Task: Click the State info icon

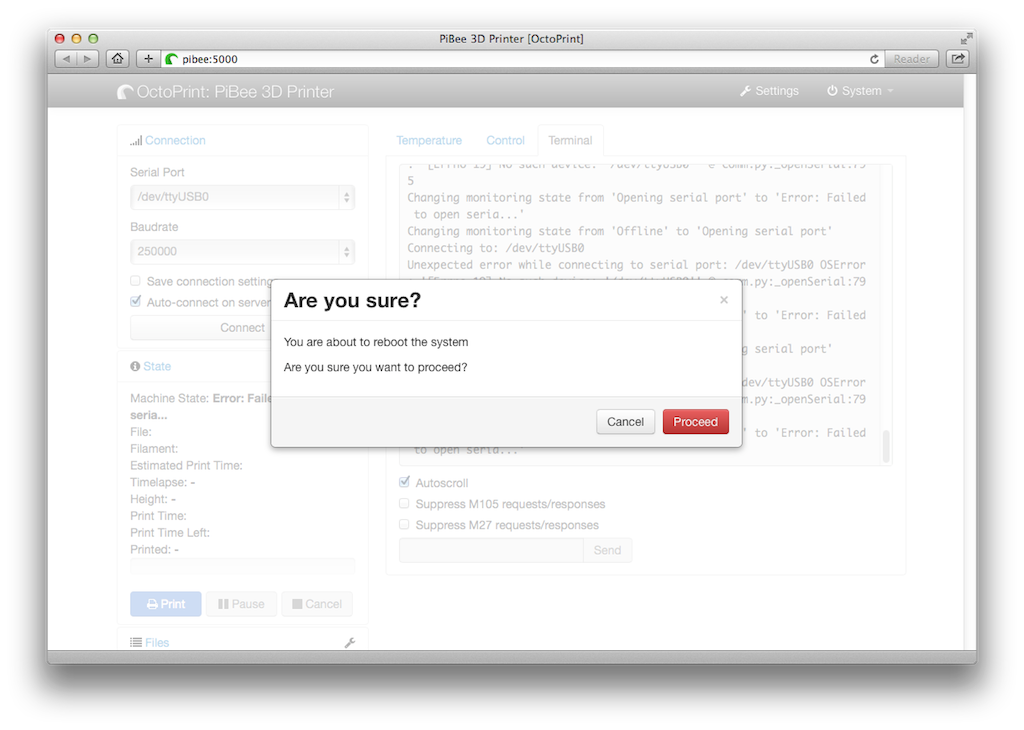Action: point(135,366)
